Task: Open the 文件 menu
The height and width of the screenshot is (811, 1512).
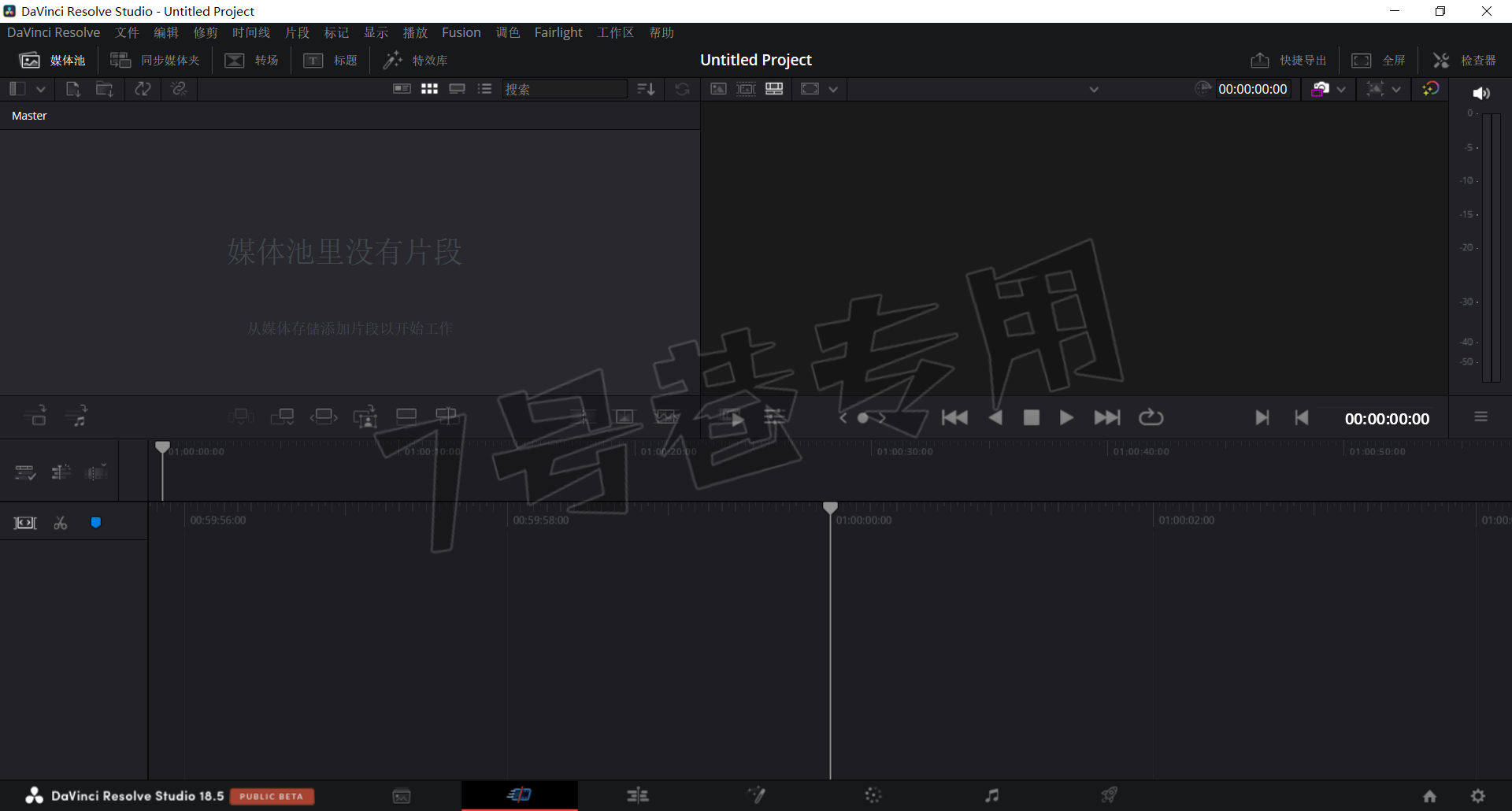Action: pyautogui.click(x=127, y=32)
